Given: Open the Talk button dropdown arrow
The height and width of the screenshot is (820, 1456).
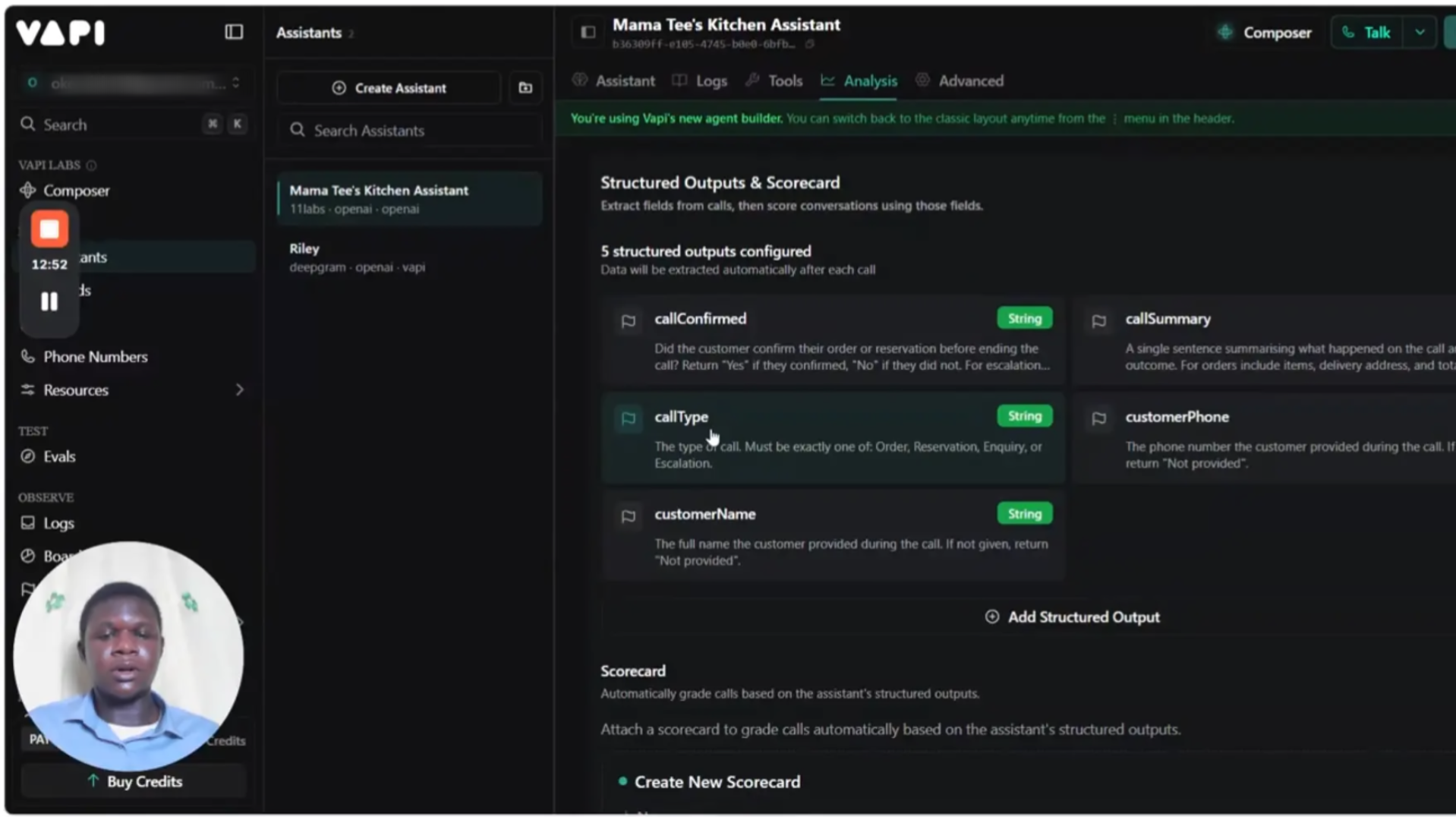Looking at the screenshot, I should [x=1420, y=33].
